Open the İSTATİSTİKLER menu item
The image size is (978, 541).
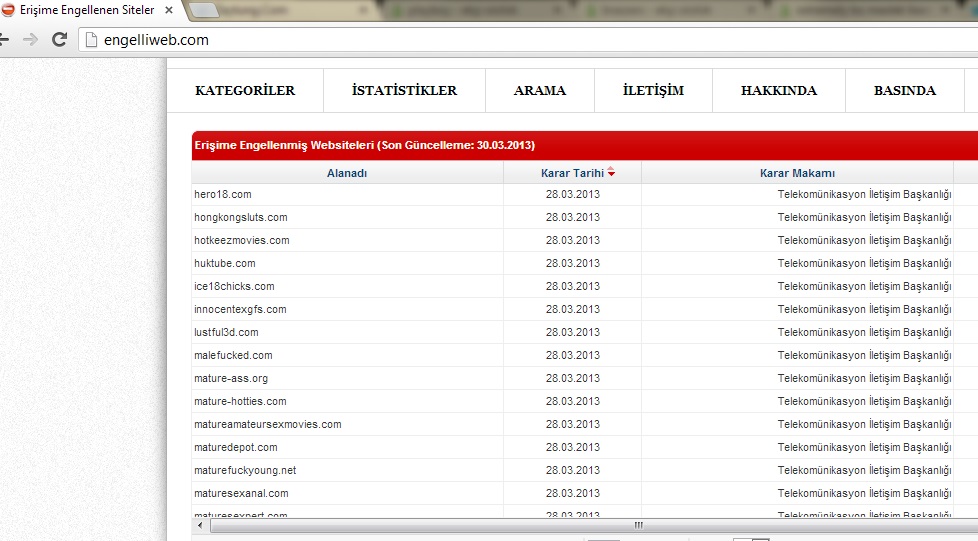pyautogui.click(x=404, y=90)
